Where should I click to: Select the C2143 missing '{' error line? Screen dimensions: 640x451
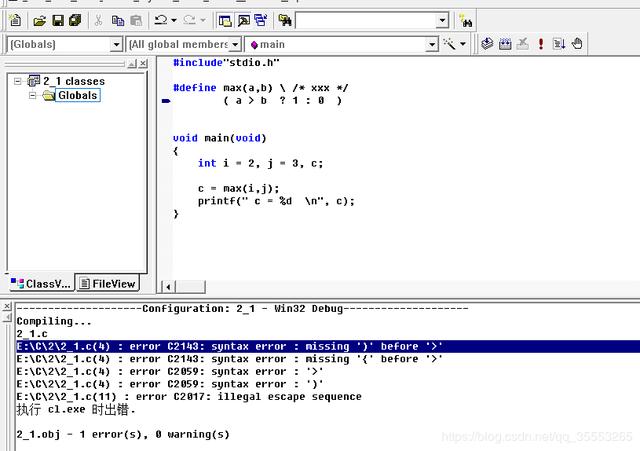click(x=229, y=359)
